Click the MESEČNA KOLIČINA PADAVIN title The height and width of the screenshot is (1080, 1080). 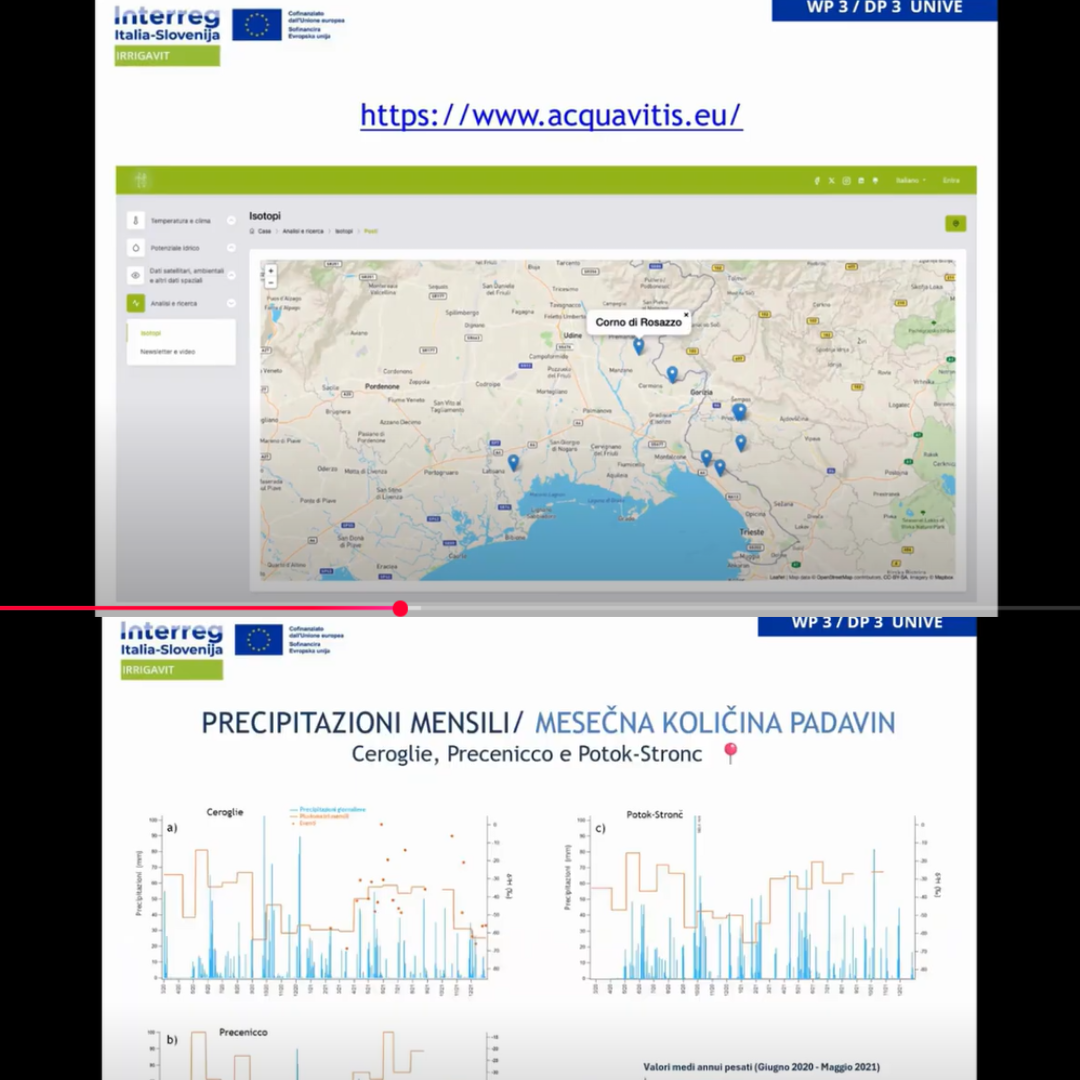(715, 723)
